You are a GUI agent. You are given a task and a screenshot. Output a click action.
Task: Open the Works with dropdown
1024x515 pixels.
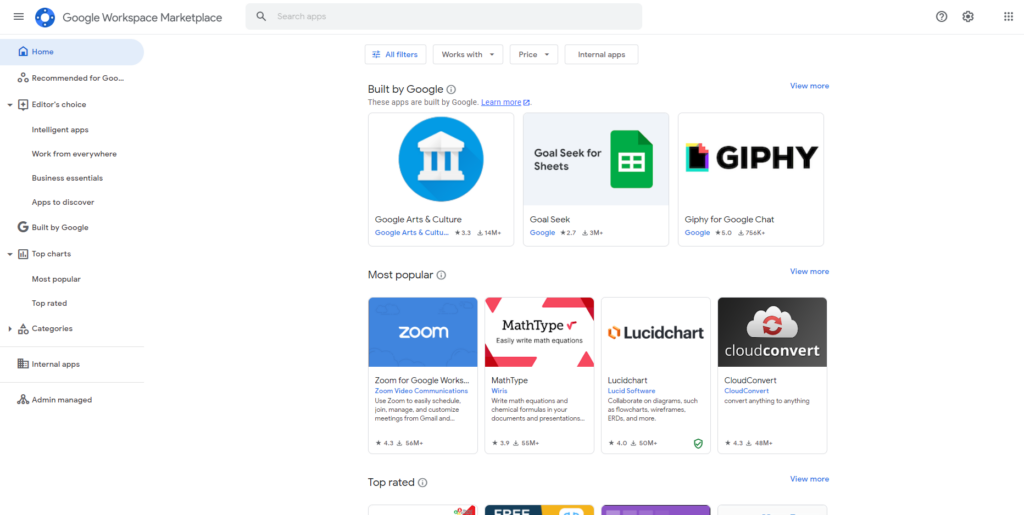468,55
